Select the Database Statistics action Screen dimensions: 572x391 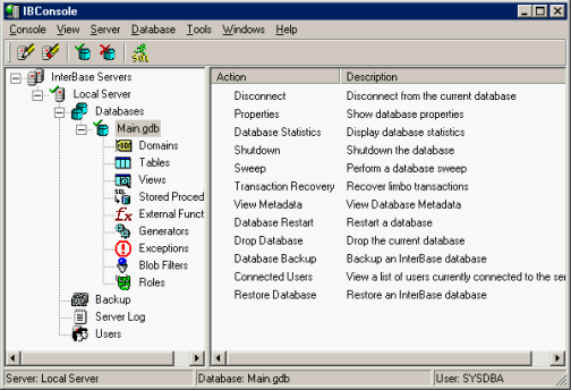tap(277, 132)
